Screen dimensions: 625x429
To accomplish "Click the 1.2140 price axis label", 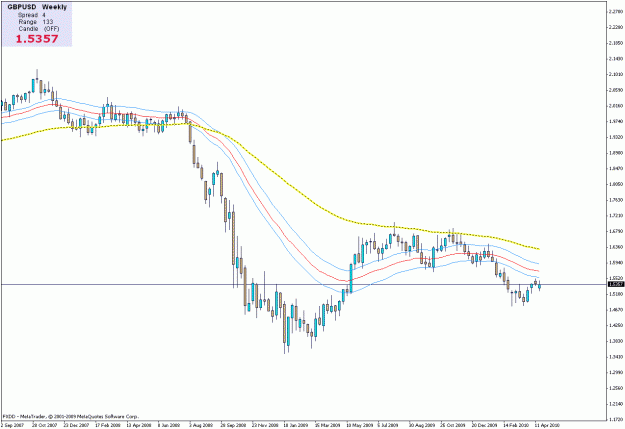I will pyautogui.click(x=616, y=404).
